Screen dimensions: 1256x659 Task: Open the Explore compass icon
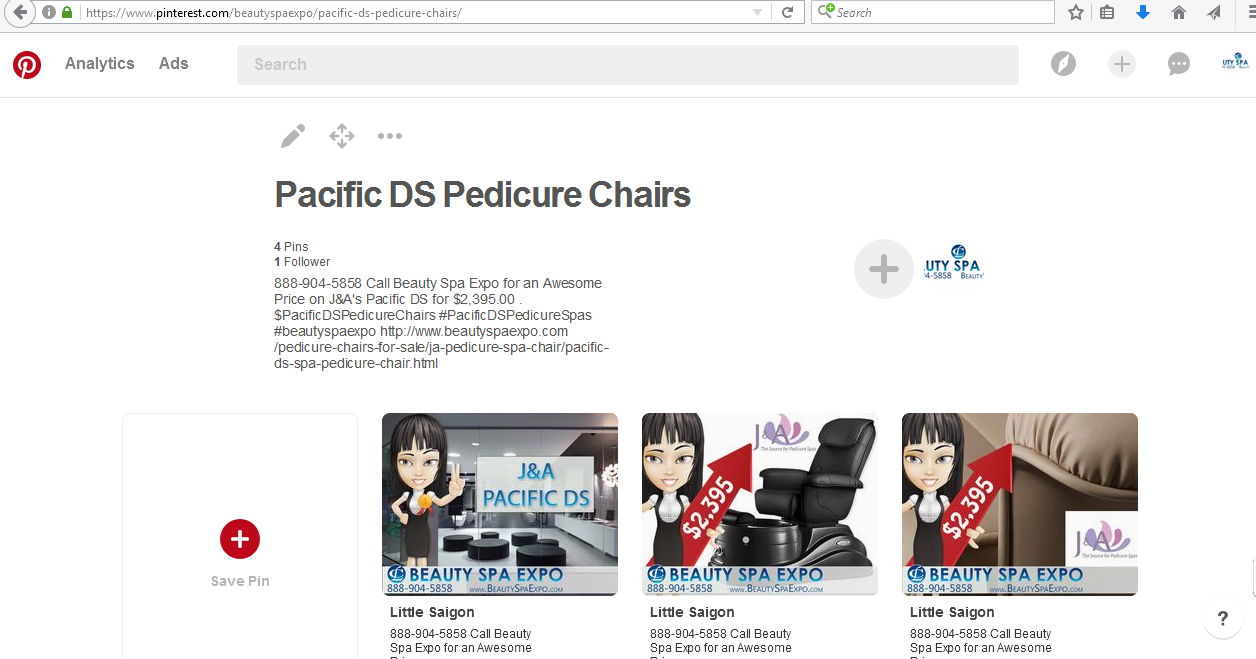(x=1063, y=64)
